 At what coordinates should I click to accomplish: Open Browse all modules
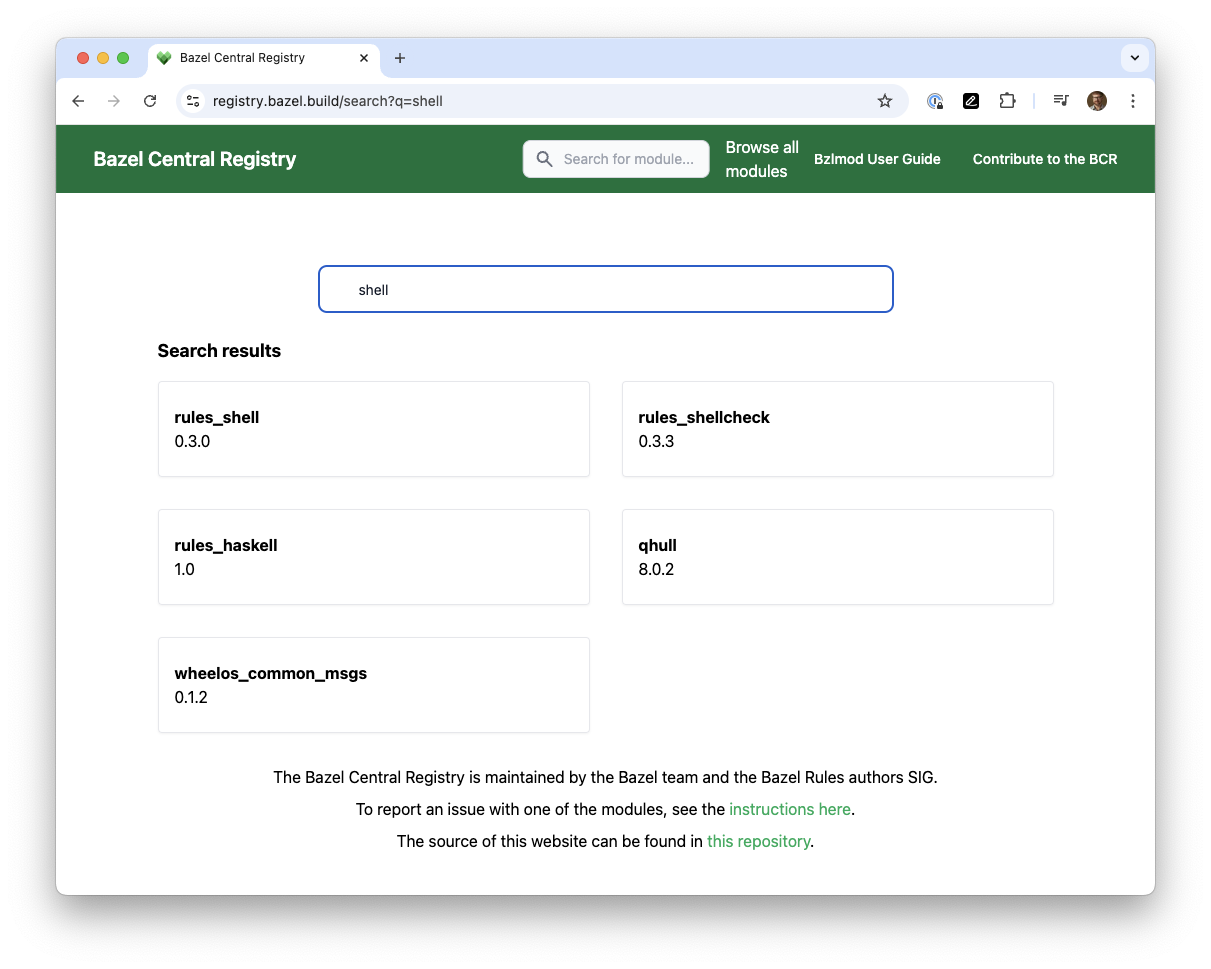coord(762,159)
